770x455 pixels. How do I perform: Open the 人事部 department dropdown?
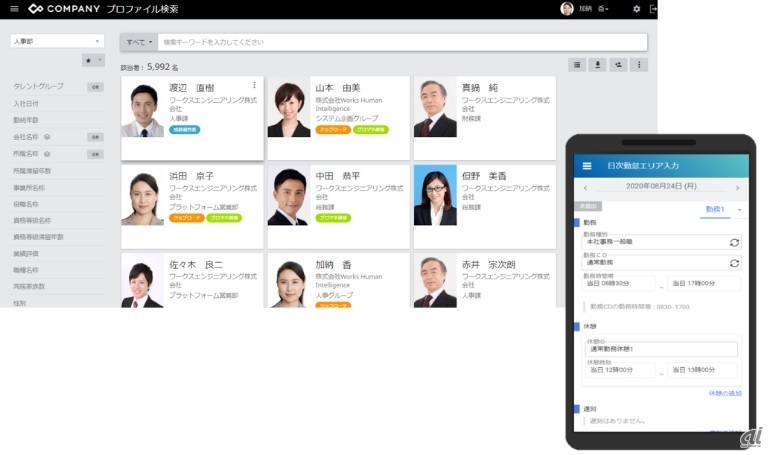57,41
